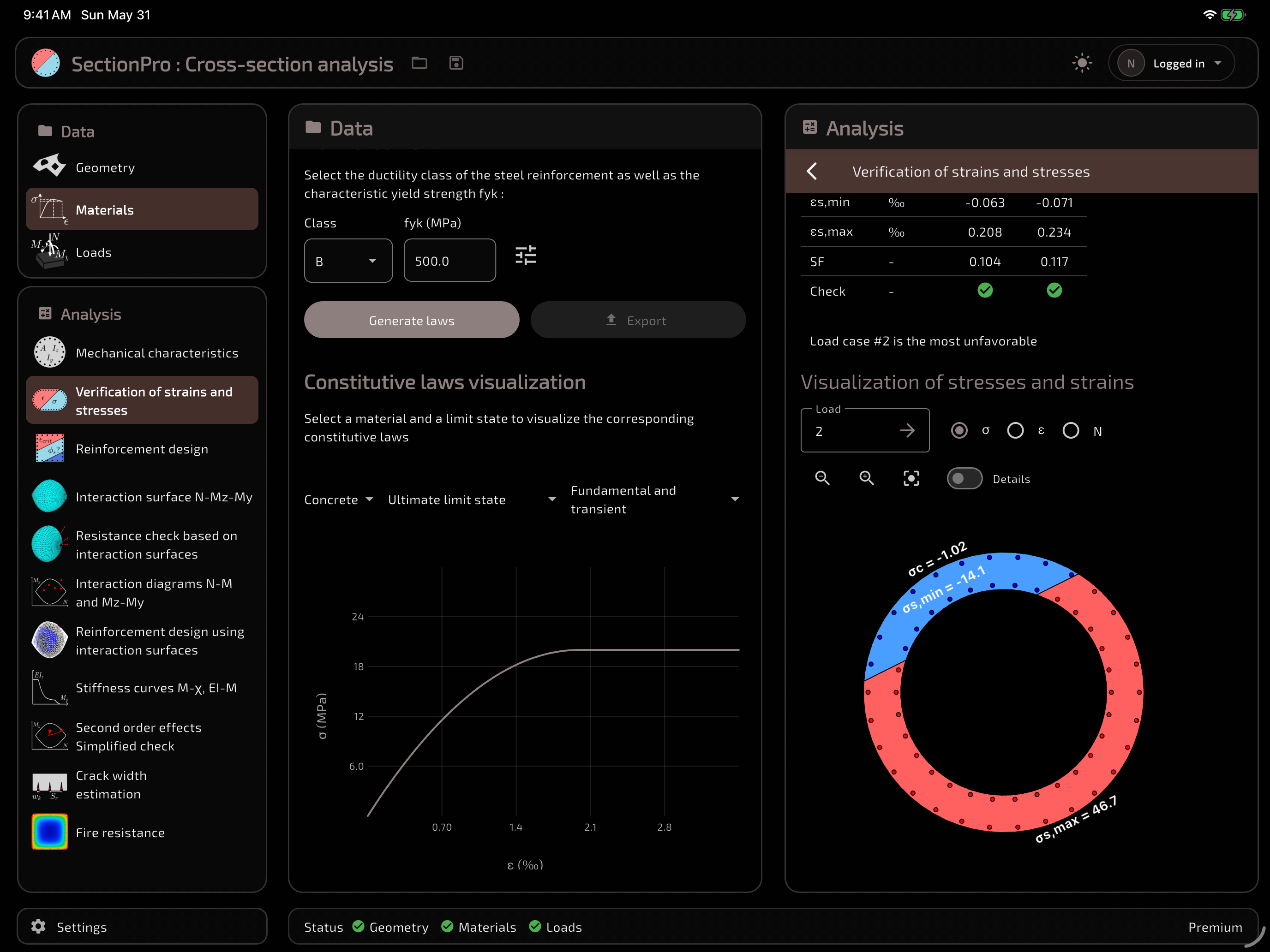Toggle the Details switch

click(964, 478)
